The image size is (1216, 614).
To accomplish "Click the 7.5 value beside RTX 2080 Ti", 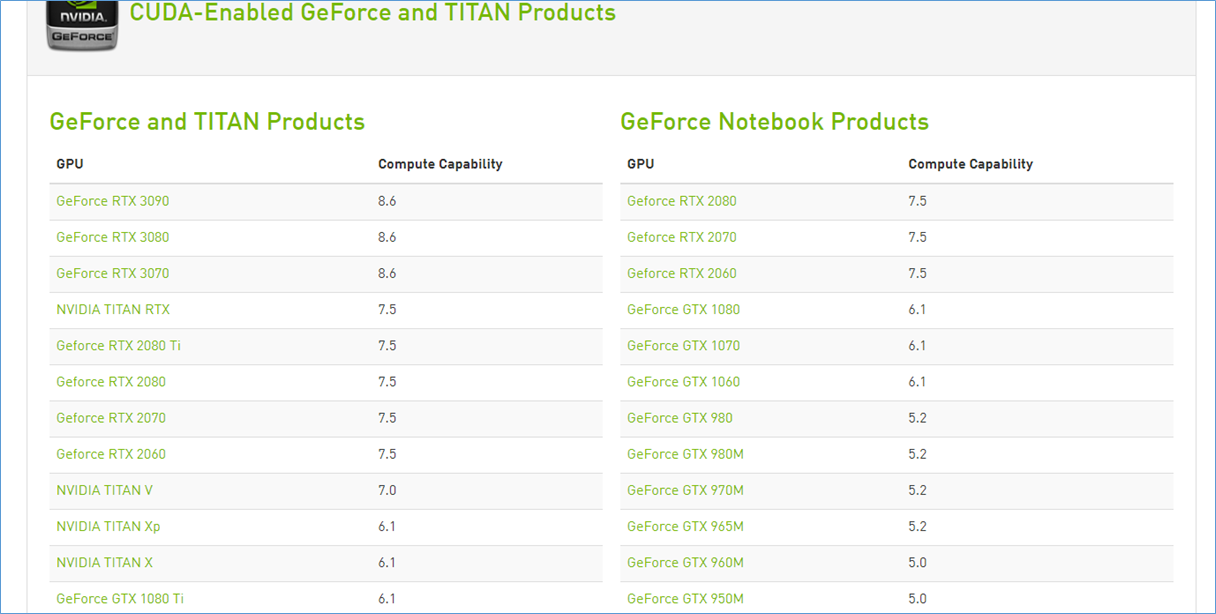I will click(387, 345).
